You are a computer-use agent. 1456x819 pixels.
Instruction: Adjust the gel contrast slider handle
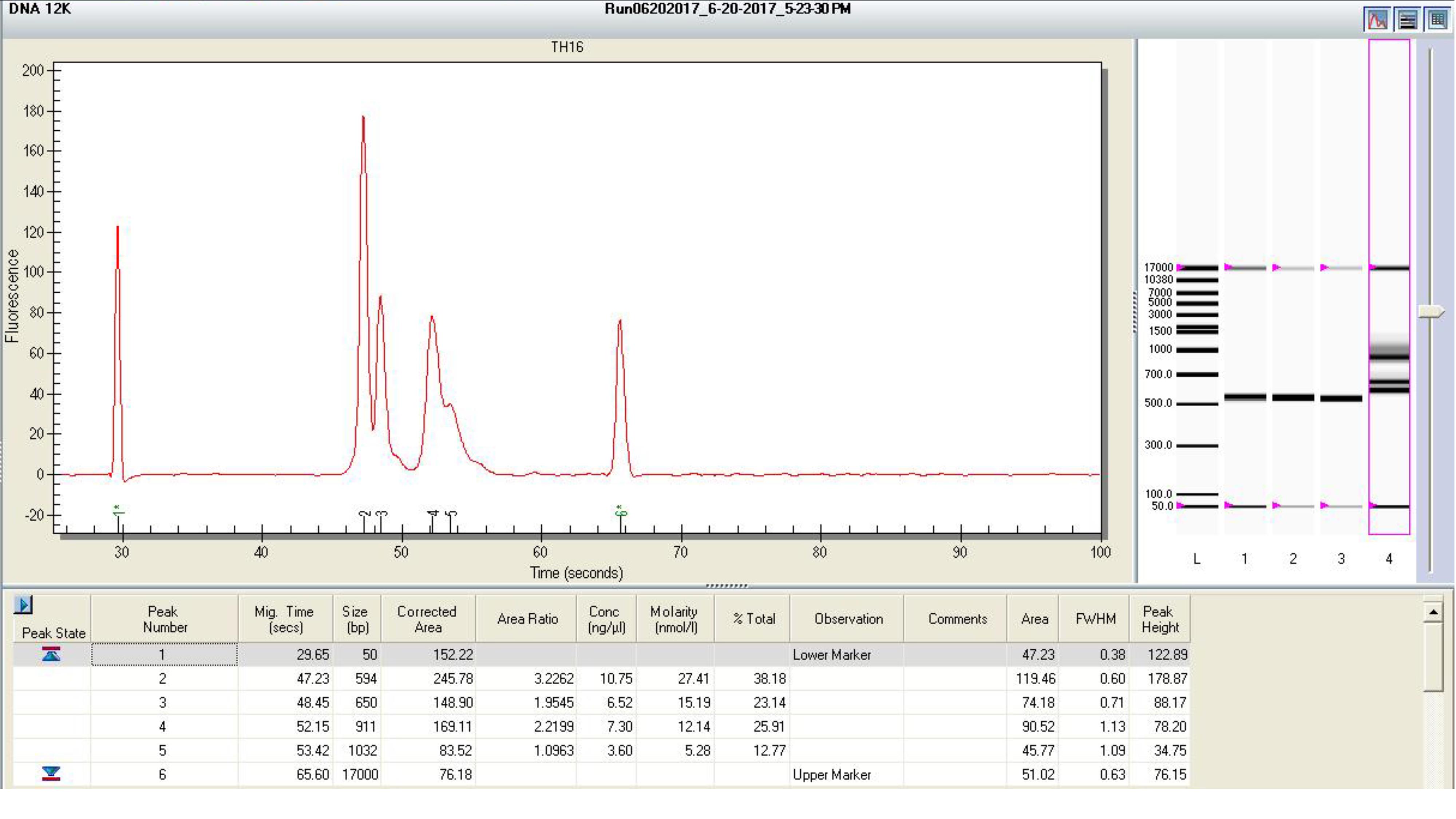1431,312
